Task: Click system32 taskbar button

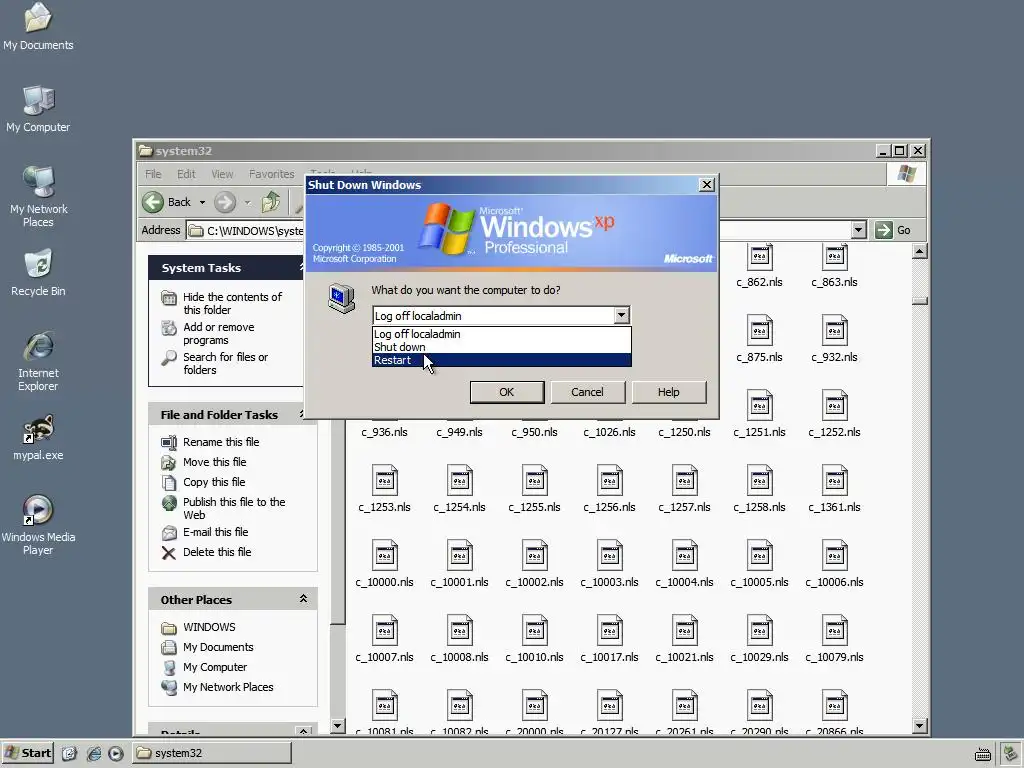Action: point(212,753)
